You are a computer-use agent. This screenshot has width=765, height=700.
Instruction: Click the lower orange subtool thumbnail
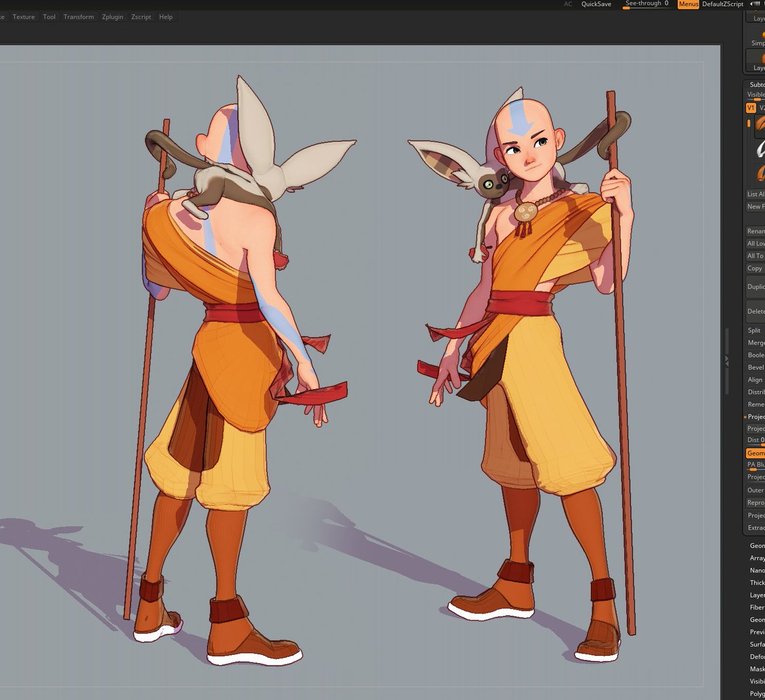coord(759,172)
